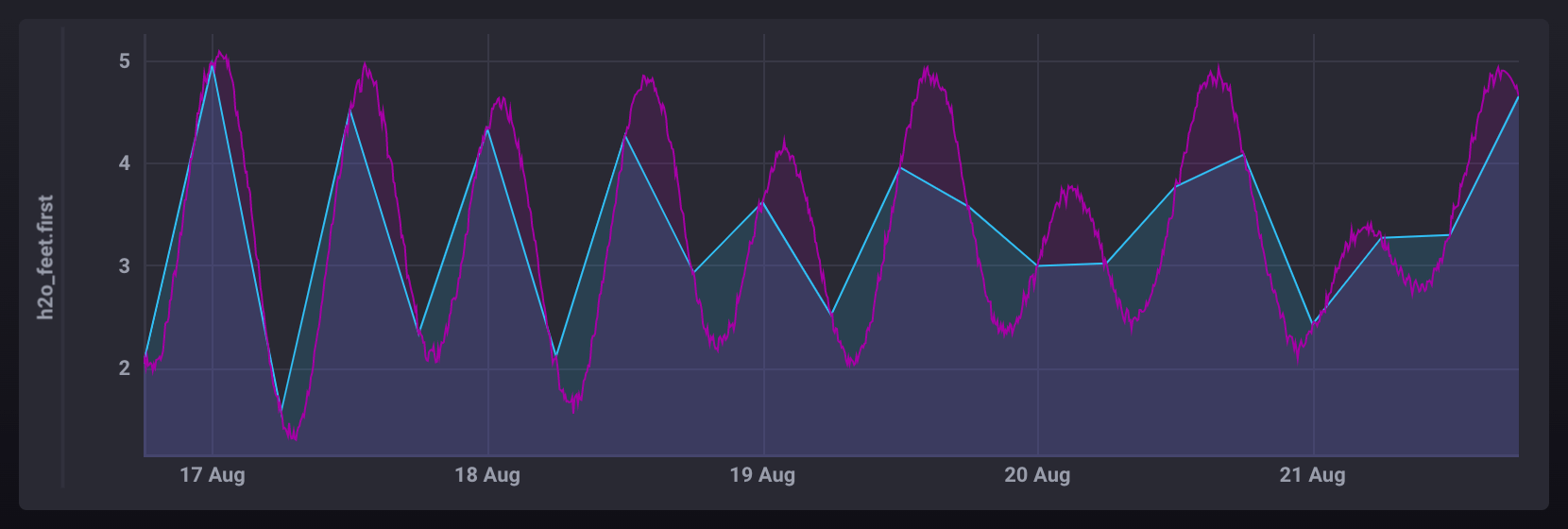
Task: Select the y-axis tick label "3"
Action: coord(125,266)
